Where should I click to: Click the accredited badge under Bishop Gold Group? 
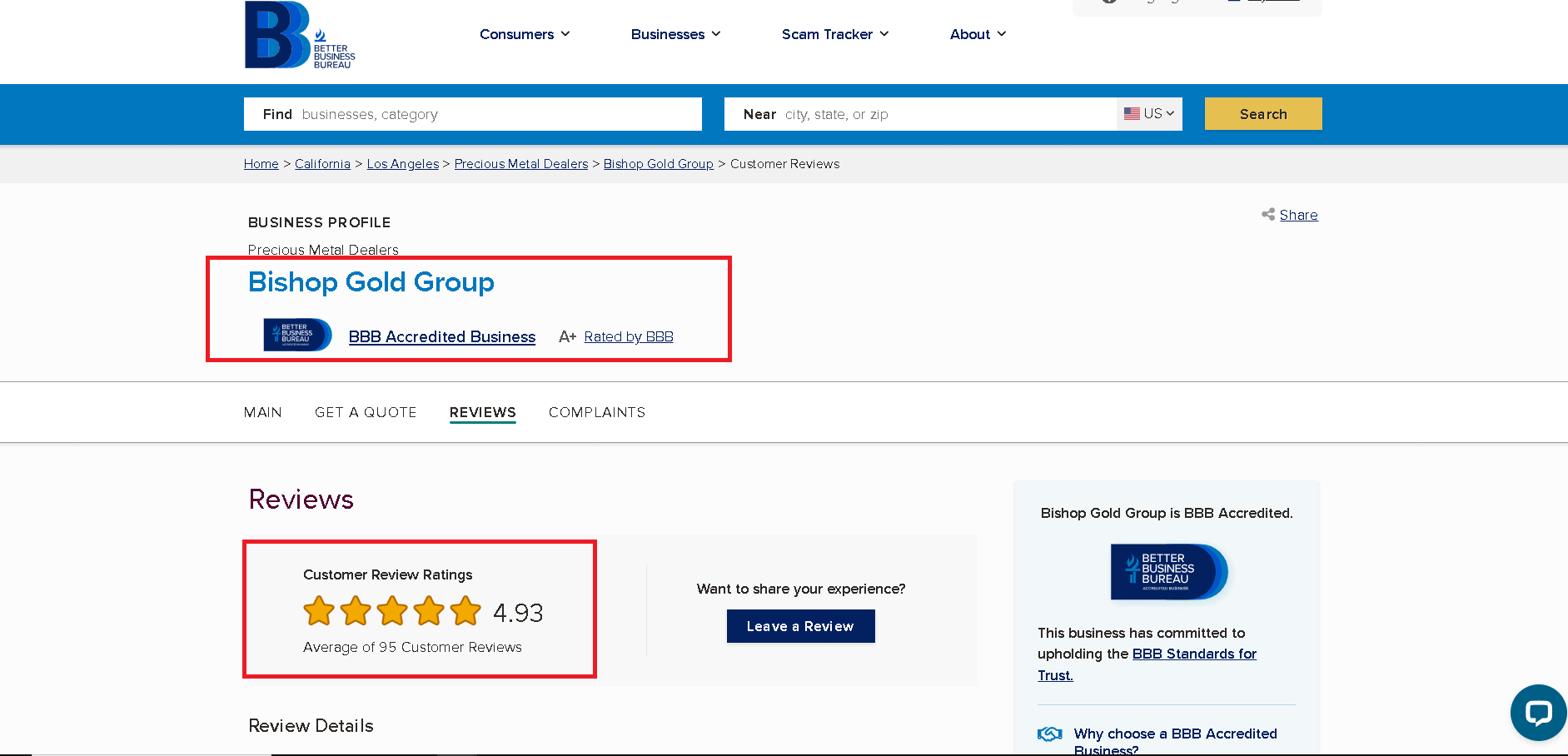pyautogui.click(x=296, y=335)
